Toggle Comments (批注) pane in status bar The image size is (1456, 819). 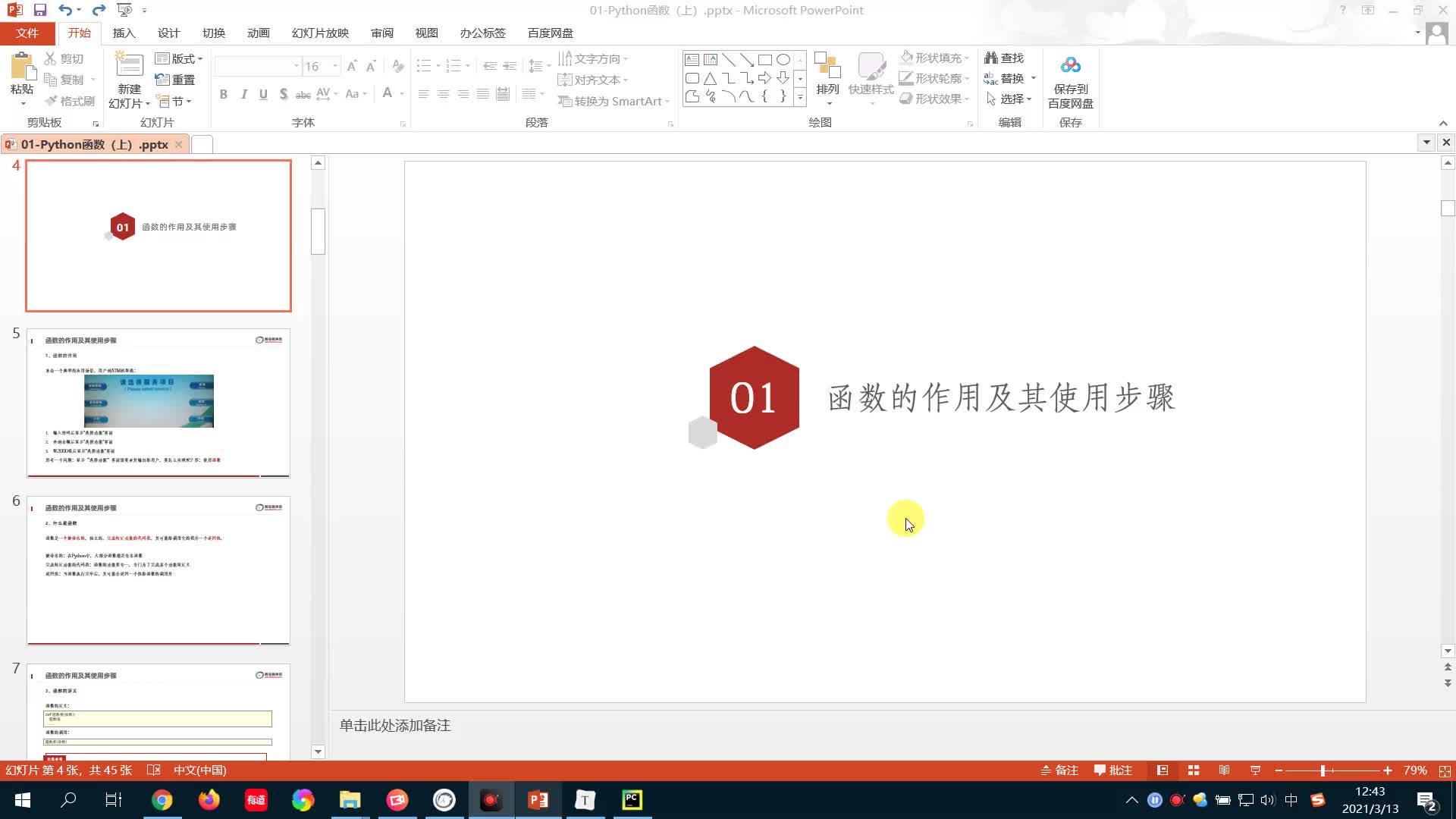coord(1113,770)
